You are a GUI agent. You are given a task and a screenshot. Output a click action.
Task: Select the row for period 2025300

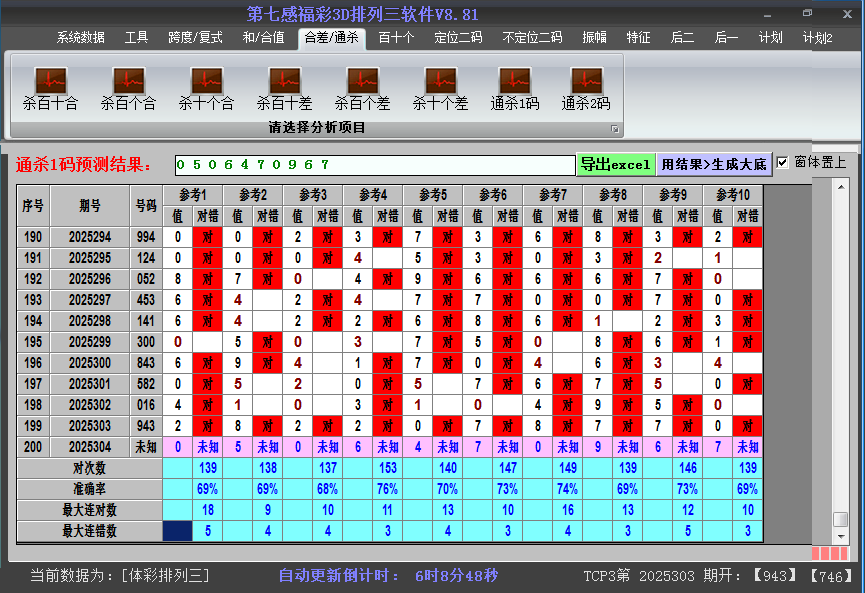[90, 363]
